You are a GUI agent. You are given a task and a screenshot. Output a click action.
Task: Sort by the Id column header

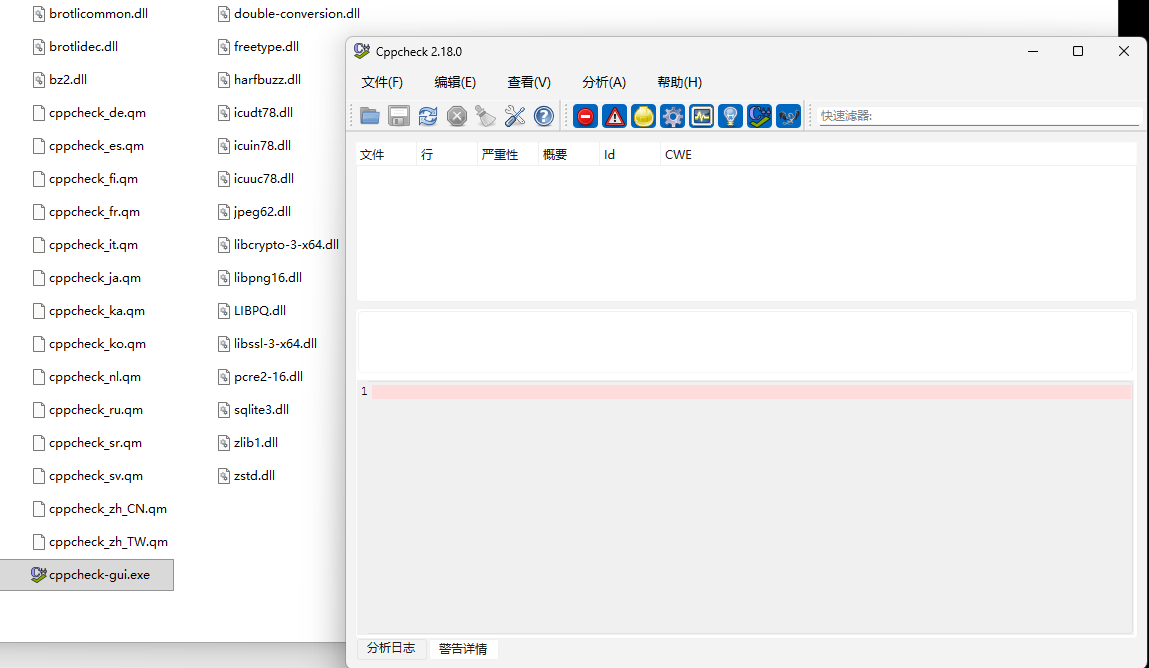(x=629, y=155)
